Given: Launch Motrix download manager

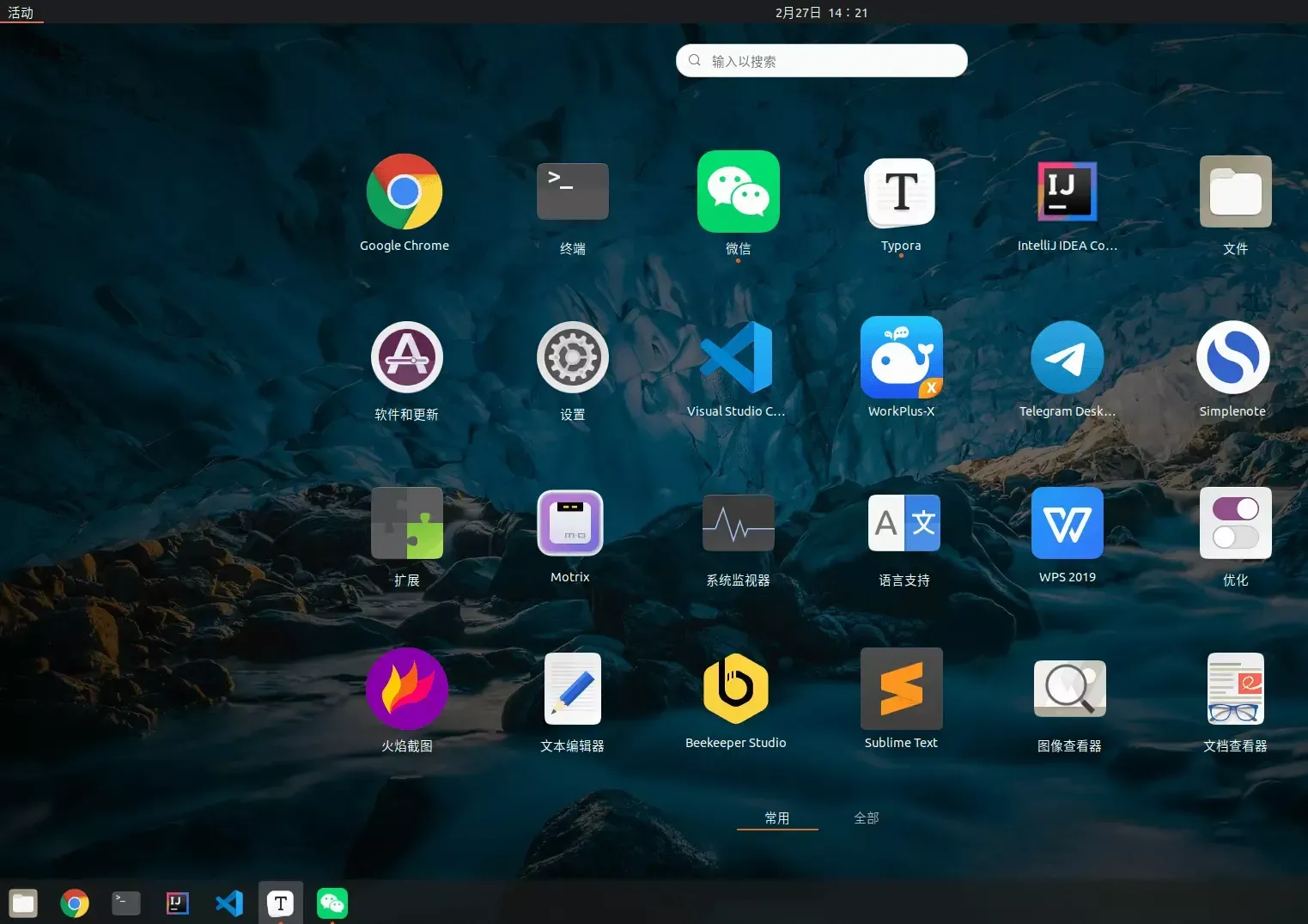Looking at the screenshot, I should pos(570,523).
